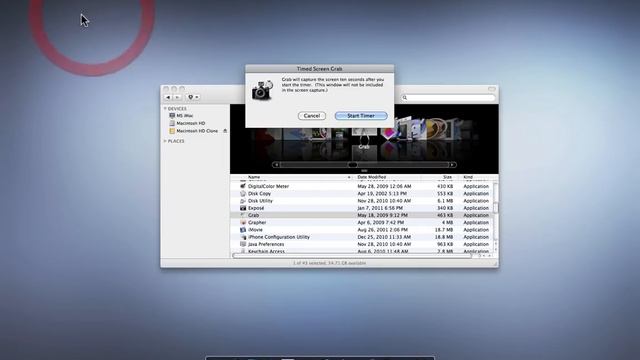Click the Disk Copy app icon
Screen dimensions: 640x360
(243, 193)
